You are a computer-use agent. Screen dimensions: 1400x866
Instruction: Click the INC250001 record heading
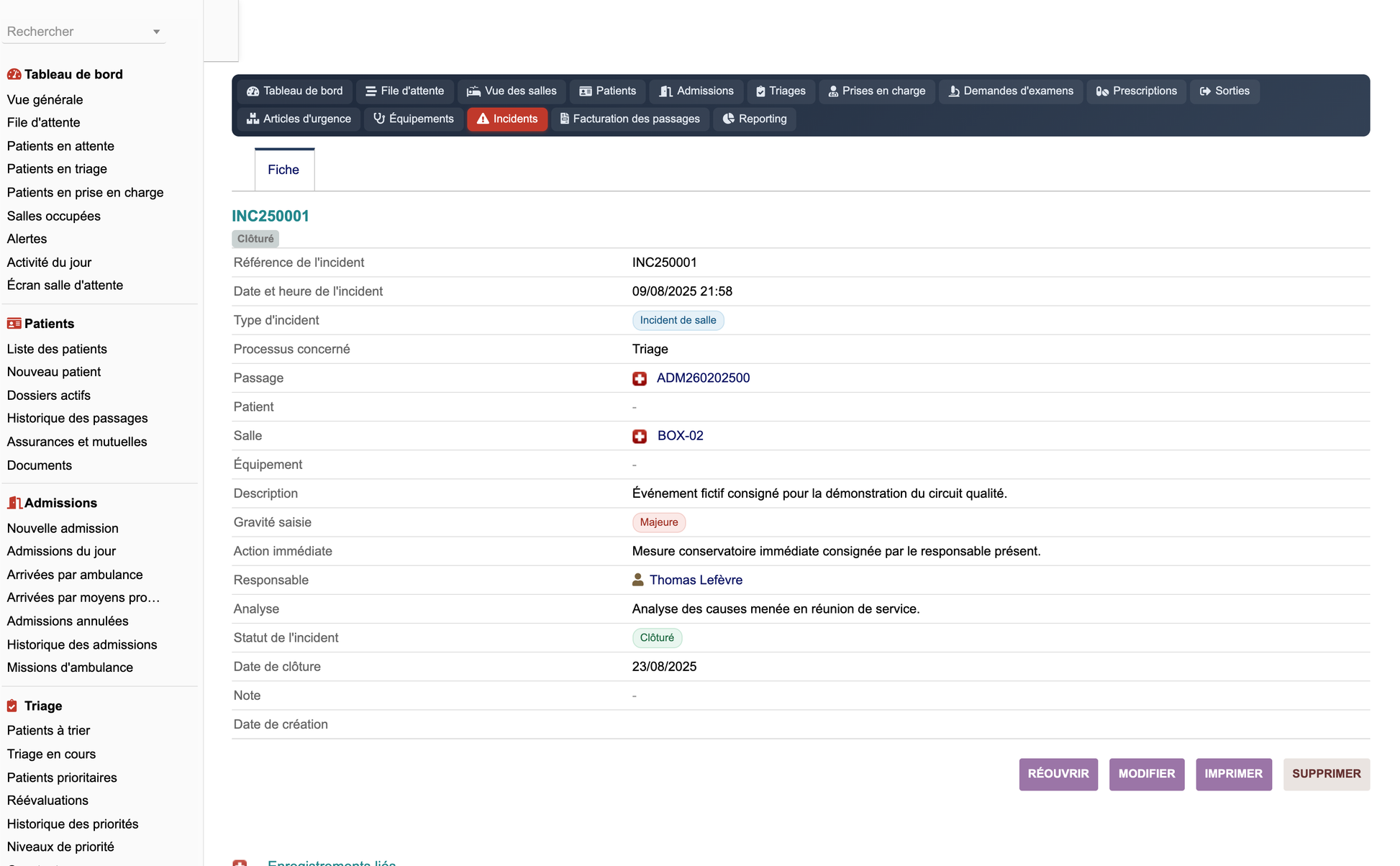270,216
